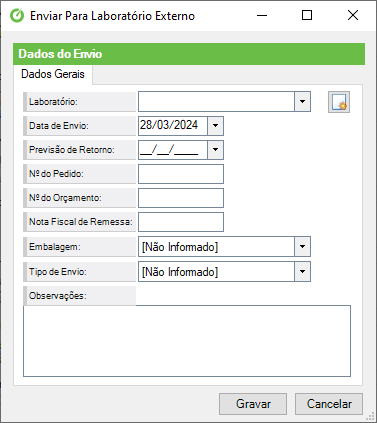
Task: Click the Previsão de Retorno date field
Action: pos(173,150)
